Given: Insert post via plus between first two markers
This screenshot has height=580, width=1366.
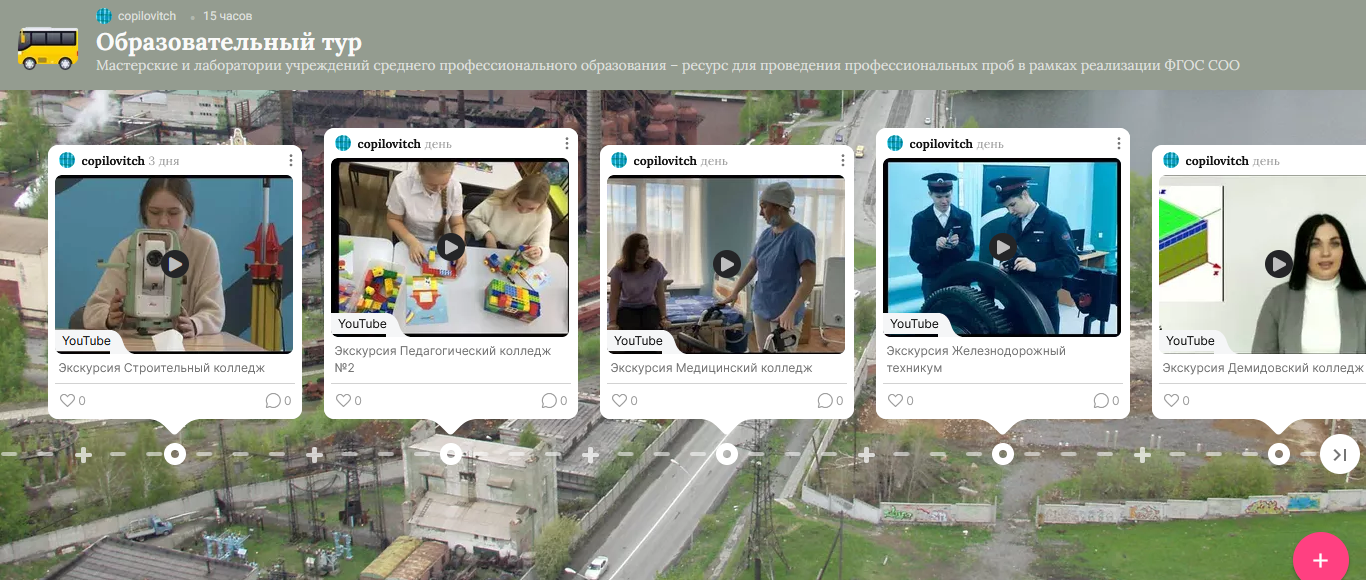Looking at the screenshot, I should coord(314,455).
